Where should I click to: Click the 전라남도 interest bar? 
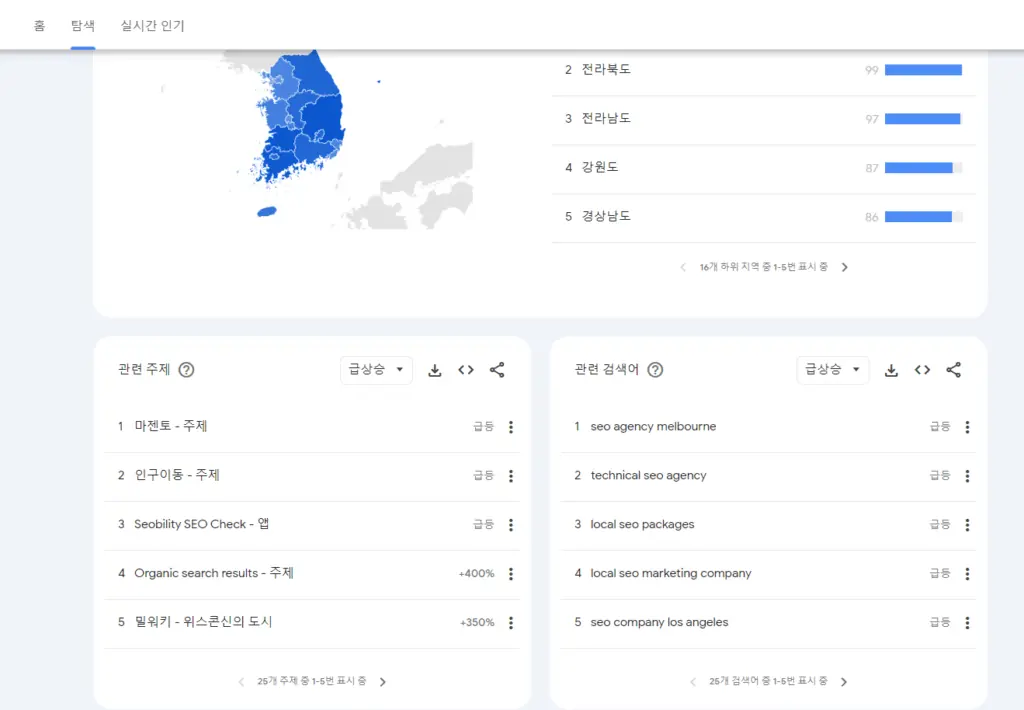(x=923, y=119)
